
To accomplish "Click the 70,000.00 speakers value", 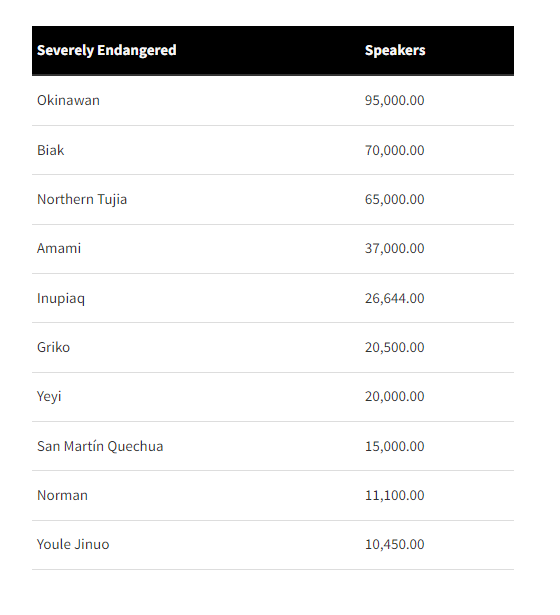I will (x=395, y=150).
